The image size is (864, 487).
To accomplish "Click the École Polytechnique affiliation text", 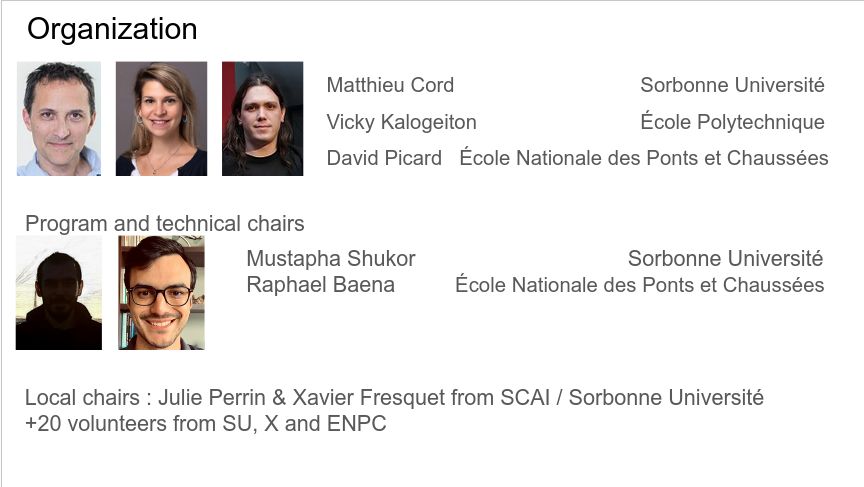I will pos(732,121).
